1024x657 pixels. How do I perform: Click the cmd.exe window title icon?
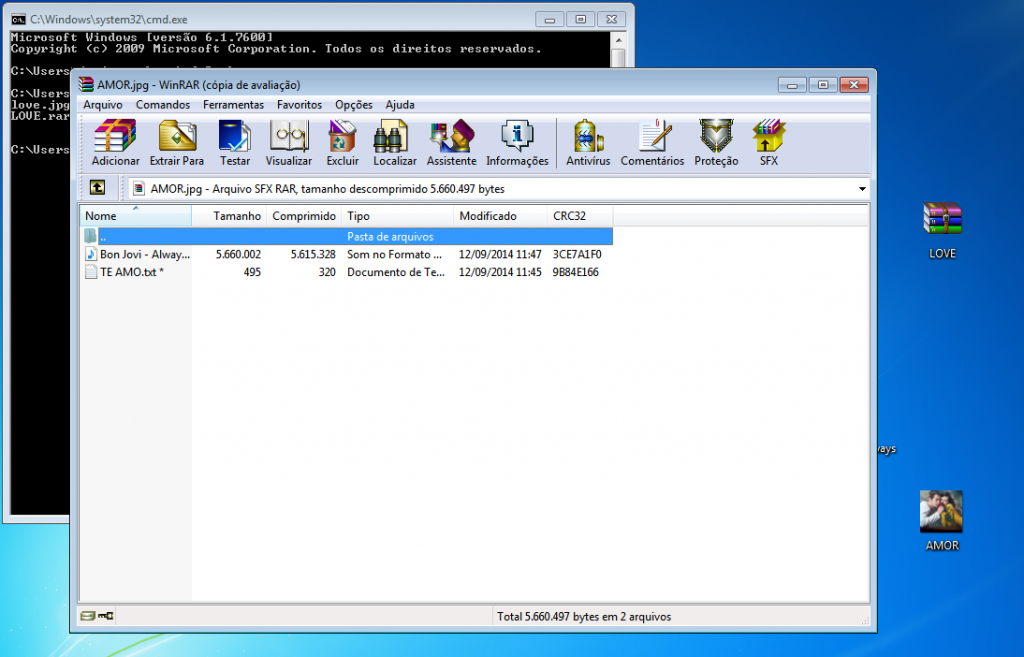click(x=18, y=20)
